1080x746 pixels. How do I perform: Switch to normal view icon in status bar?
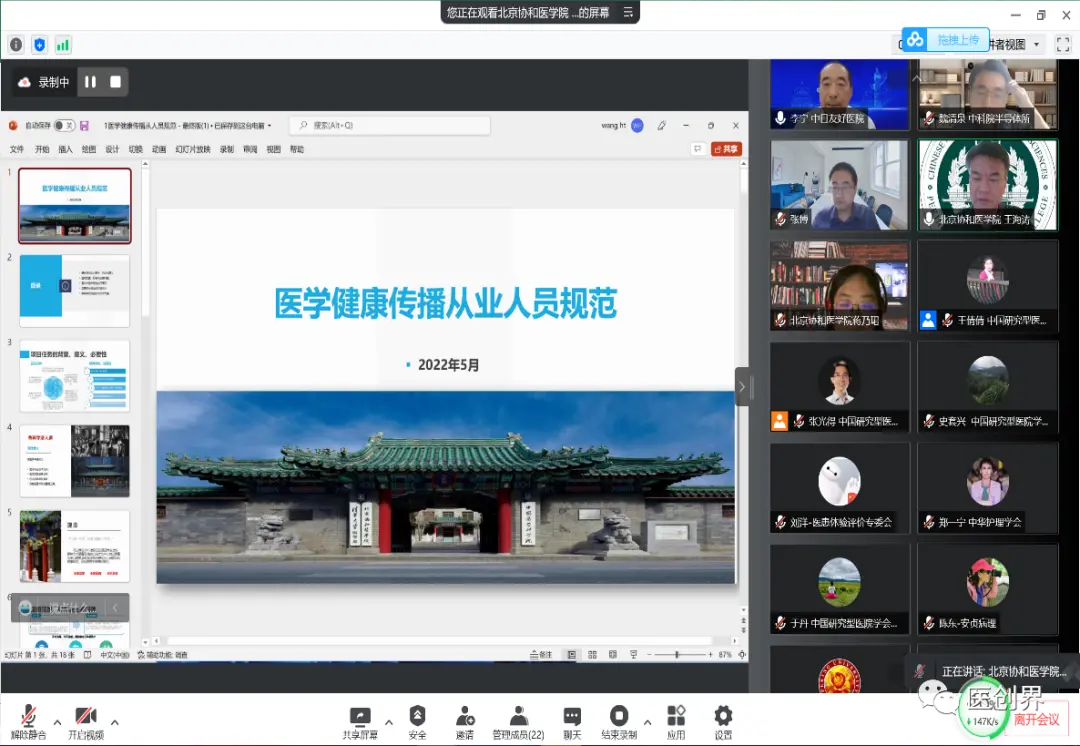(572, 654)
